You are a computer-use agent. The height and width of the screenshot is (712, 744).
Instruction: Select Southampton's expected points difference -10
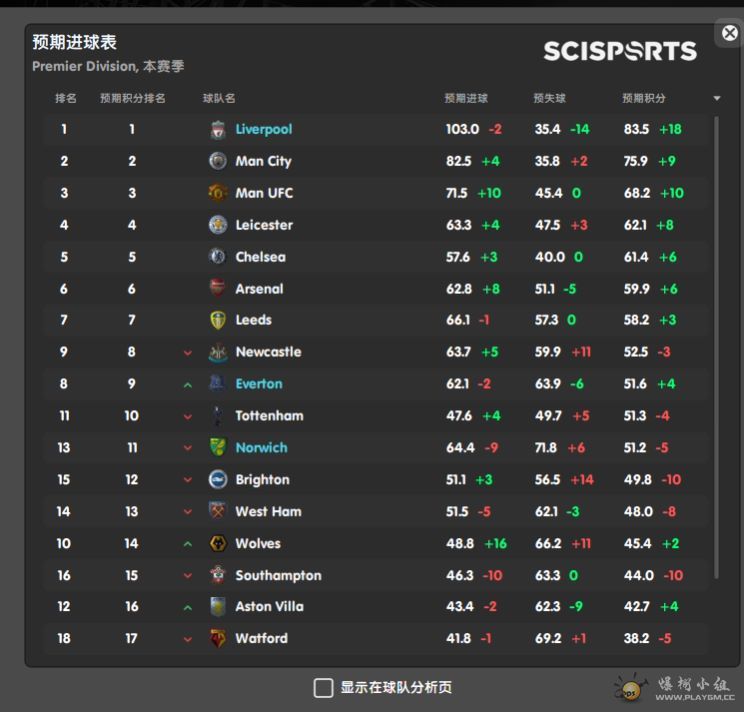(673, 575)
